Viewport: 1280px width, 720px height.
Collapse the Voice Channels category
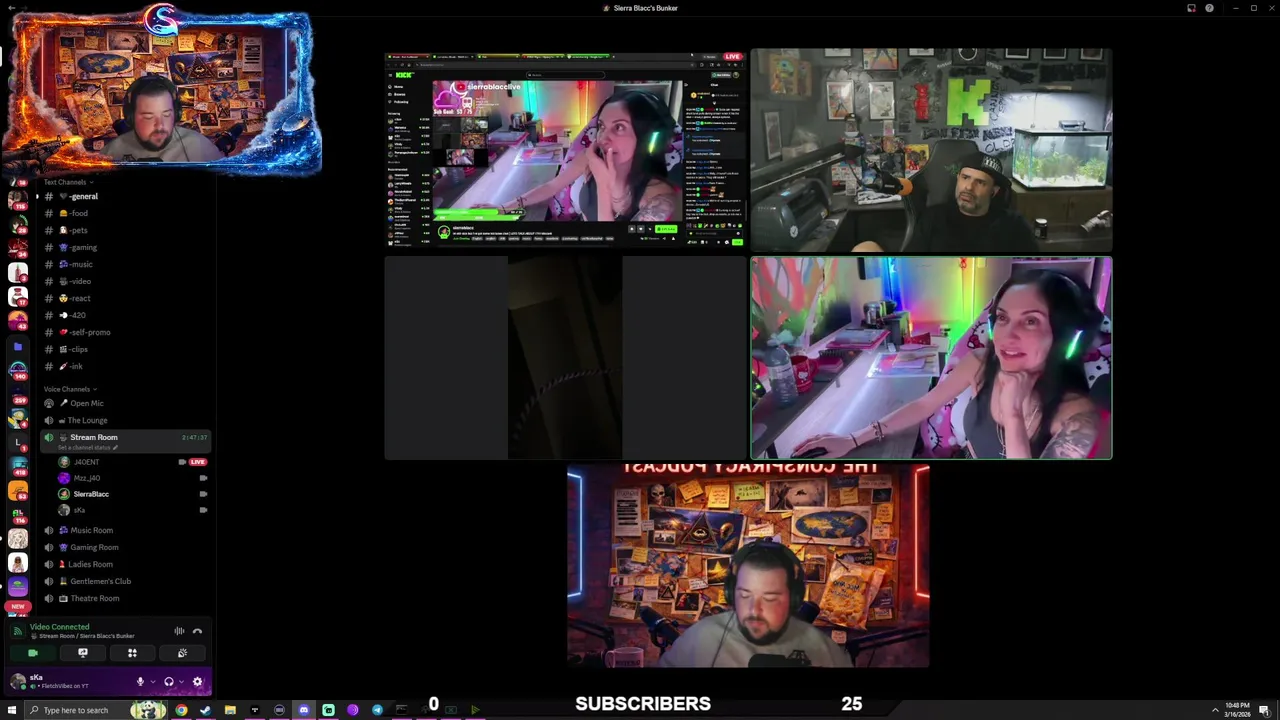click(x=70, y=389)
